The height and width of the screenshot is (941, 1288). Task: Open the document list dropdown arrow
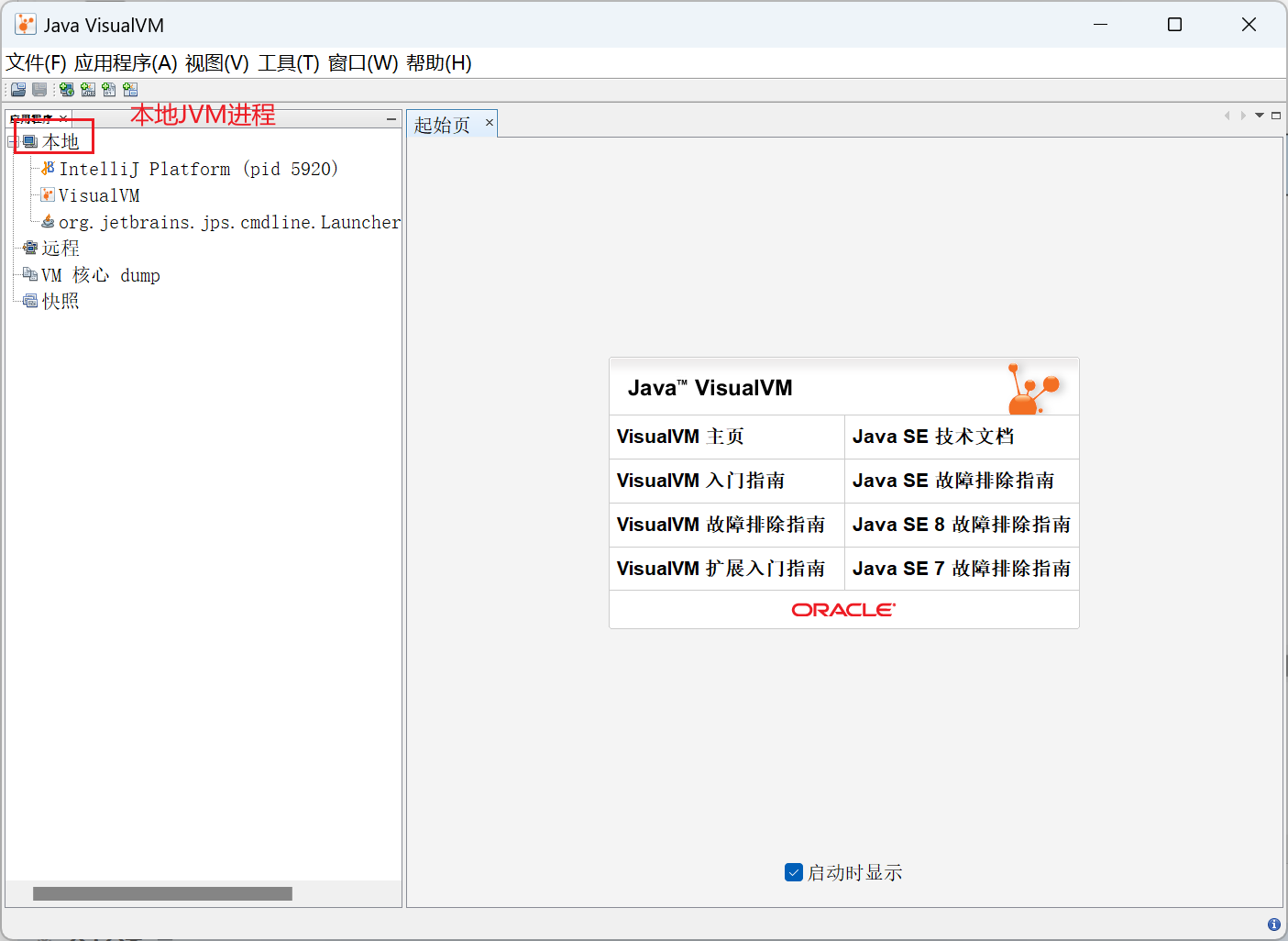click(x=1260, y=116)
